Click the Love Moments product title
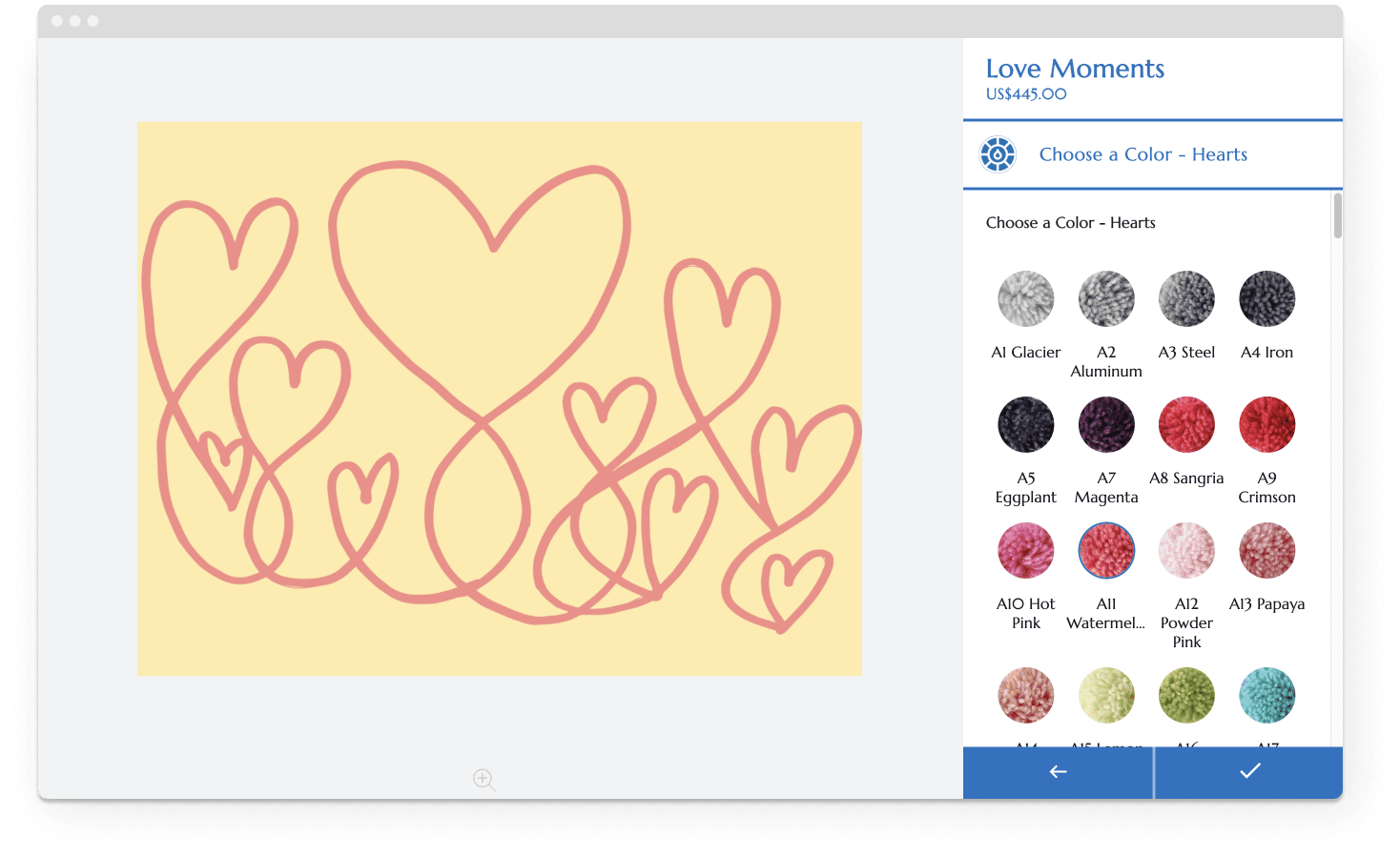Image resolution: width=1400 pixels, height=856 pixels. 1075,69
